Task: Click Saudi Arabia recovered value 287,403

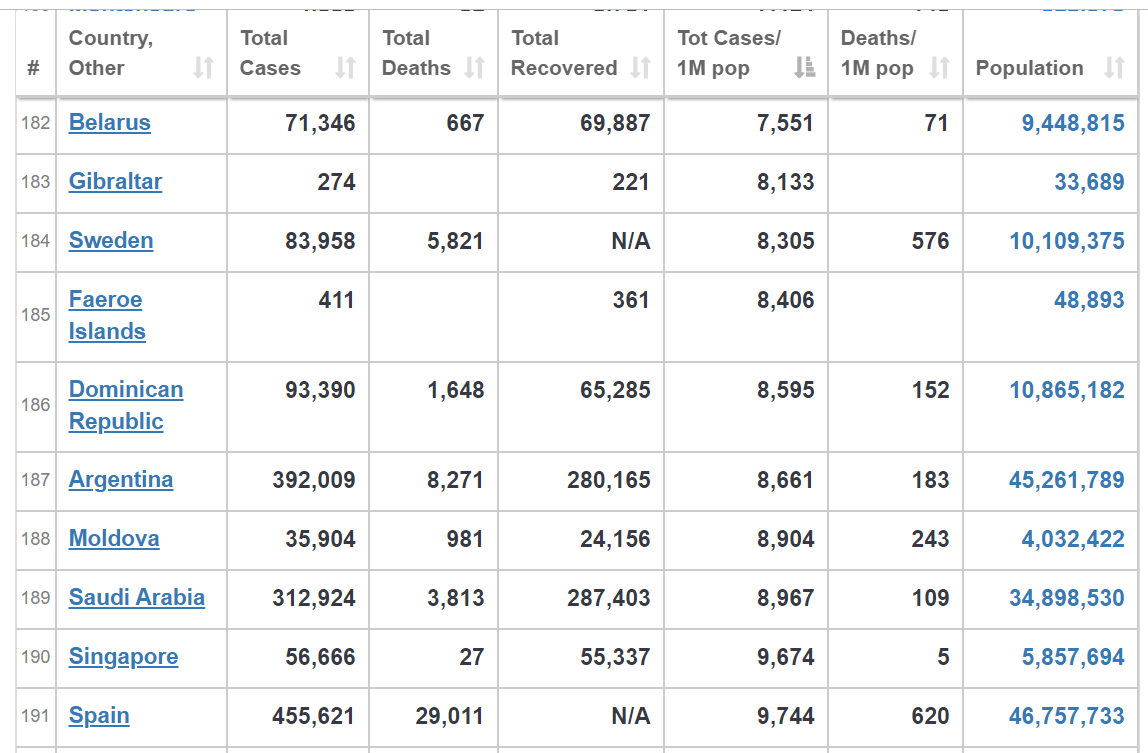Action: pyautogui.click(x=608, y=598)
